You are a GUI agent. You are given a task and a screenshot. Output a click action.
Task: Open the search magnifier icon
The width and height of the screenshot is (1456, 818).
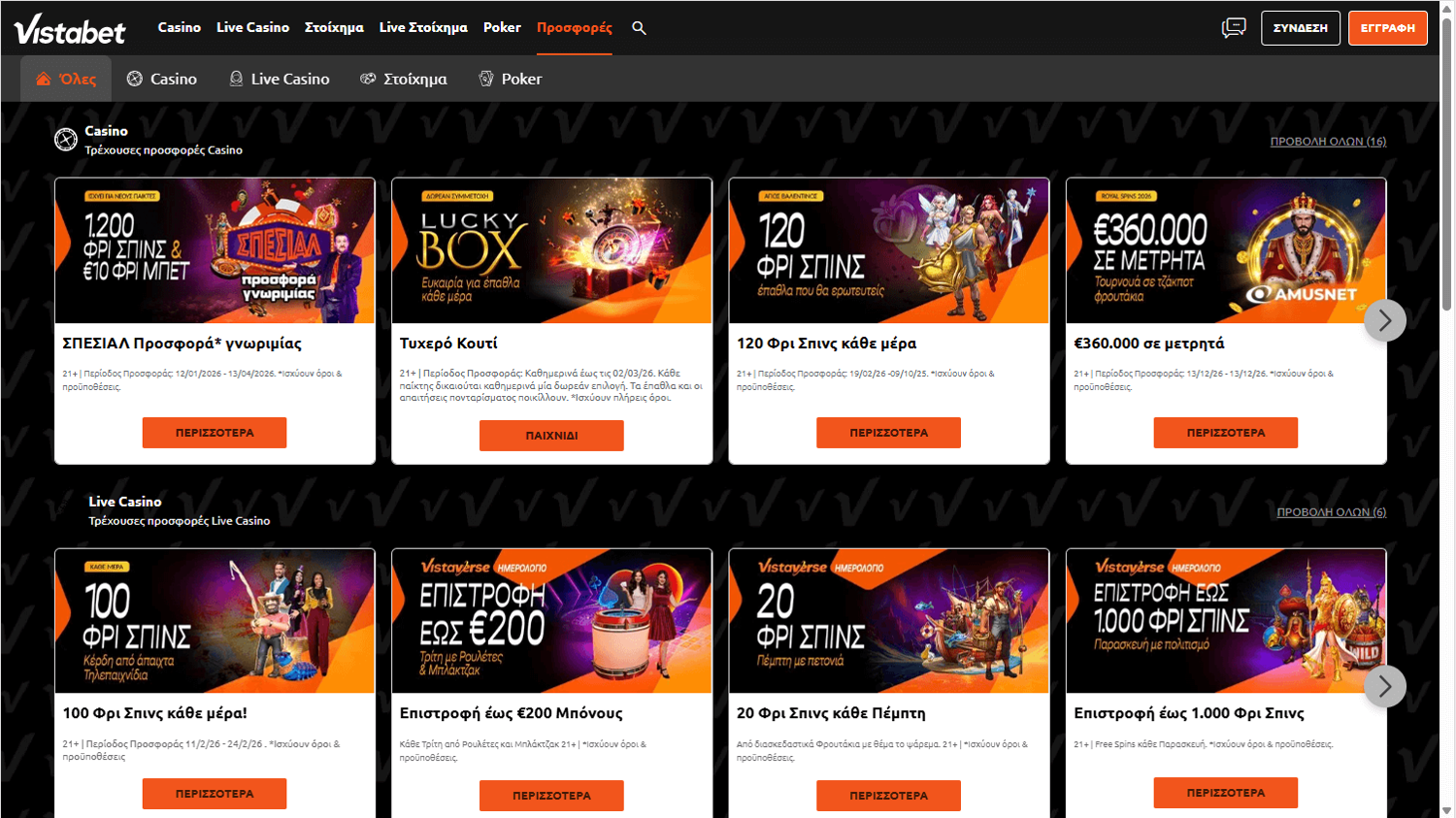(639, 27)
